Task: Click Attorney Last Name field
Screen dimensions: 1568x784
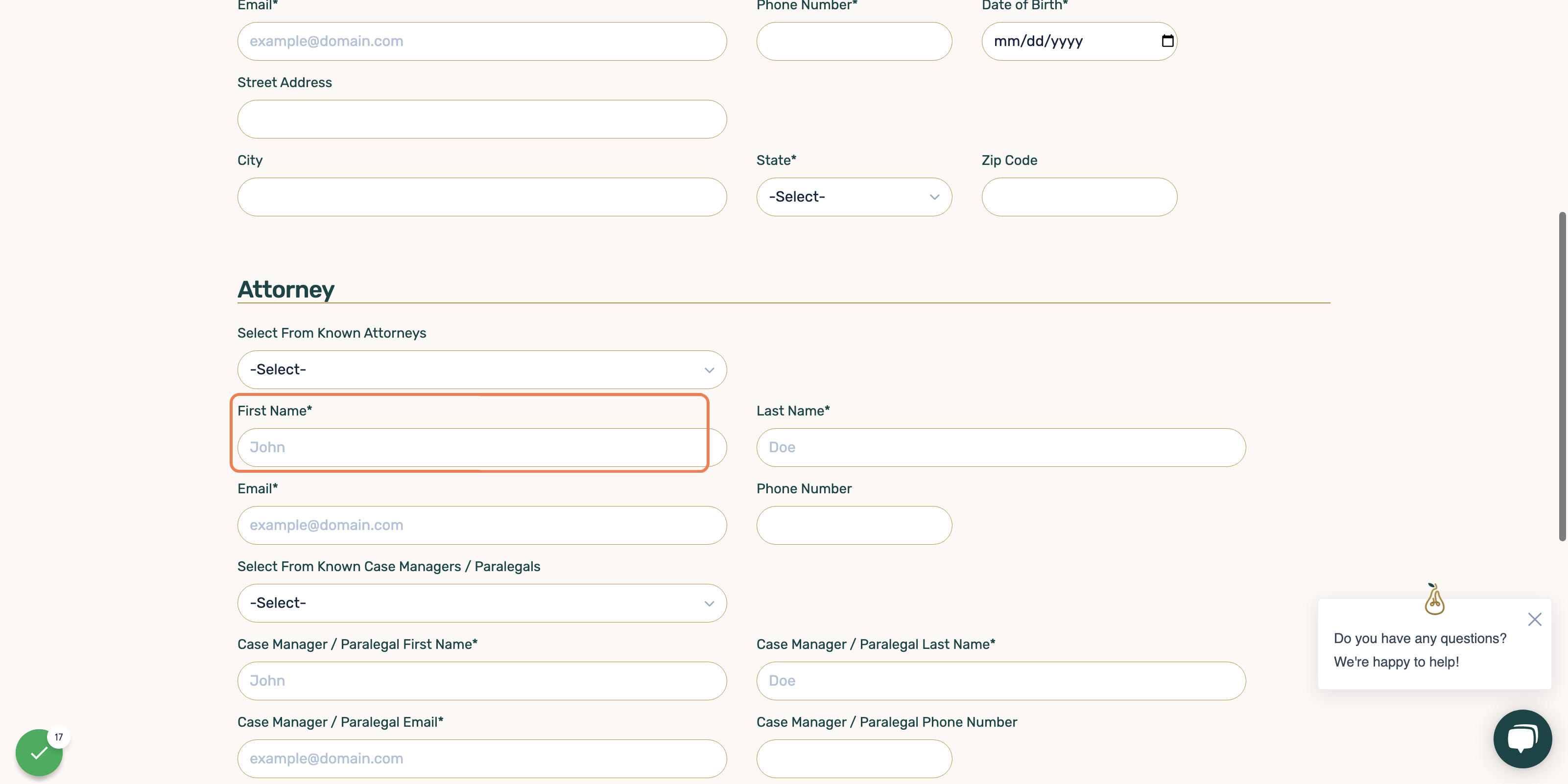Action: tap(1001, 447)
